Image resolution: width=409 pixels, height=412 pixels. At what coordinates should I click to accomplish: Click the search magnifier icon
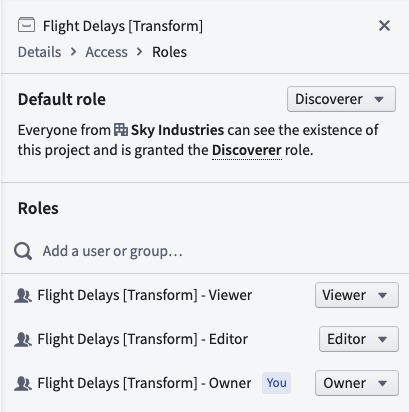23,251
